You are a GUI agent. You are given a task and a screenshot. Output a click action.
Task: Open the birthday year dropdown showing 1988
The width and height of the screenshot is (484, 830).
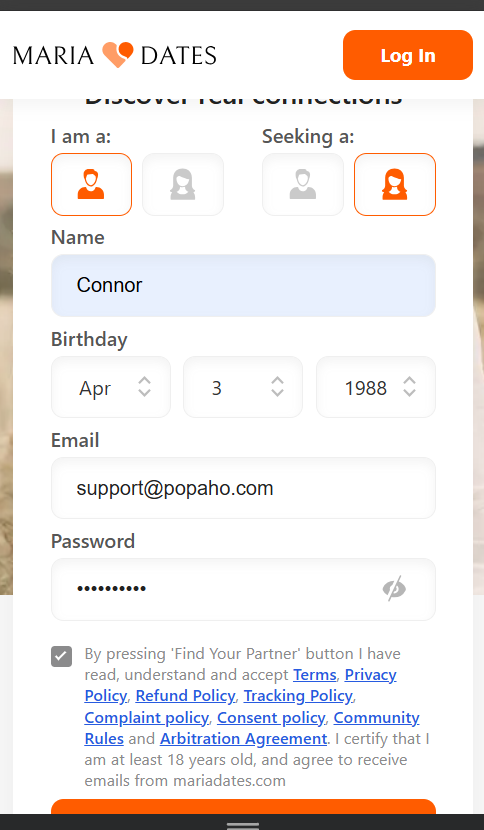tap(375, 387)
